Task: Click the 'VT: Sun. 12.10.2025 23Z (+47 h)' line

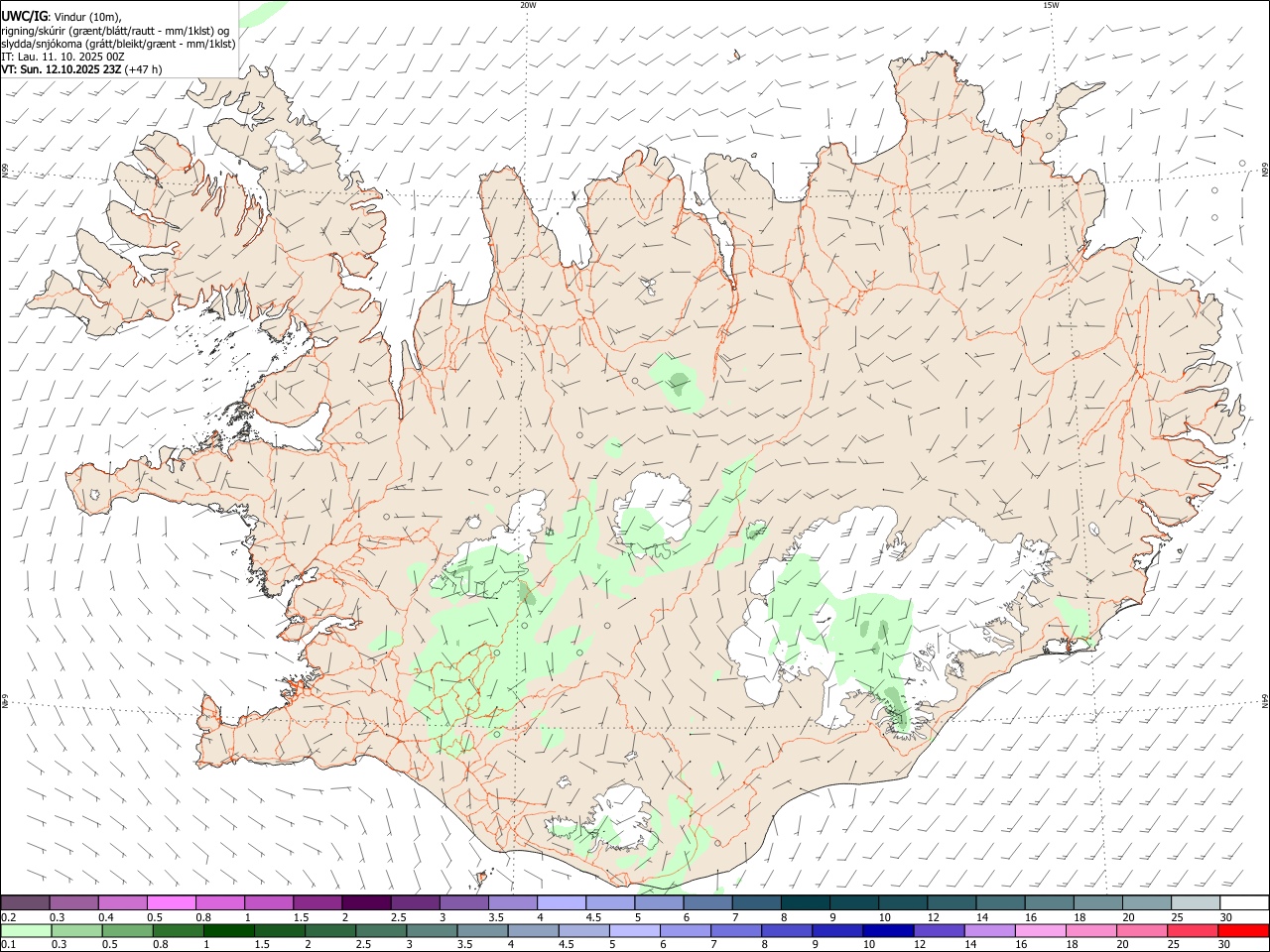Action: [81, 69]
